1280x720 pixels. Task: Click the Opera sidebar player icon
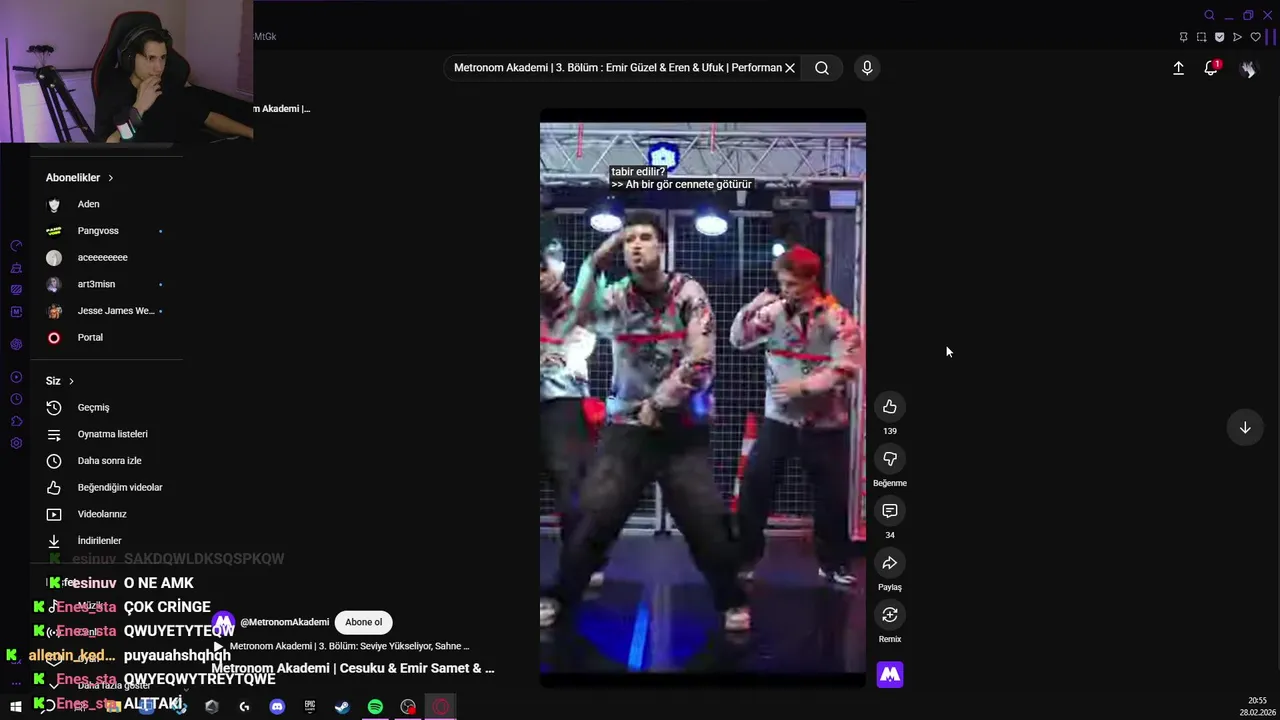click(16, 377)
